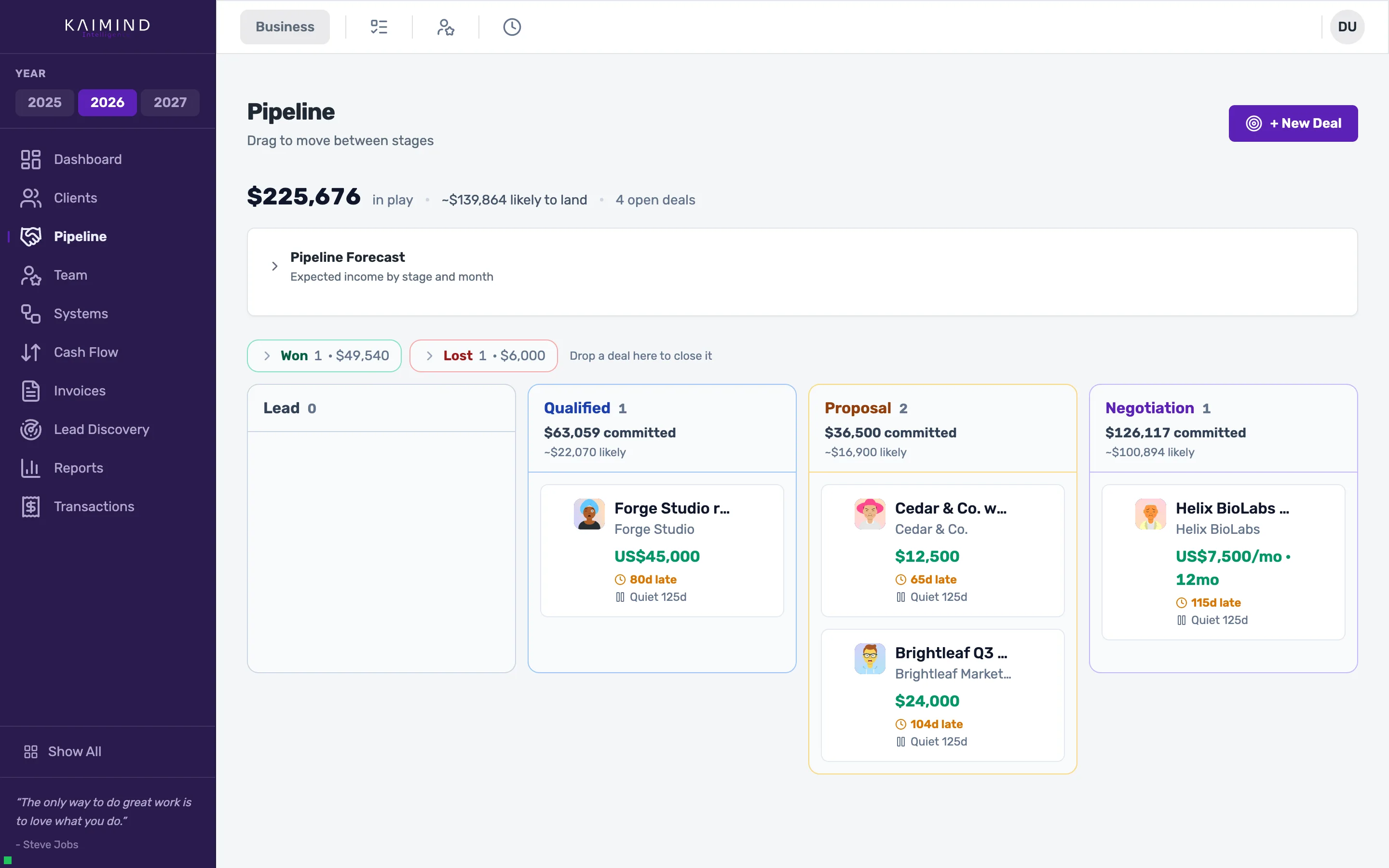The width and height of the screenshot is (1389, 868).
Task: Click the Clients people icon in sidebar
Action: (30, 198)
